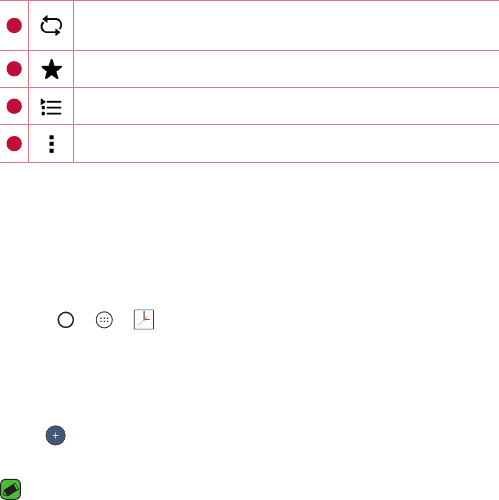Select the black star favorite icon
Screen dimensions: 499x500
pos(52,69)
